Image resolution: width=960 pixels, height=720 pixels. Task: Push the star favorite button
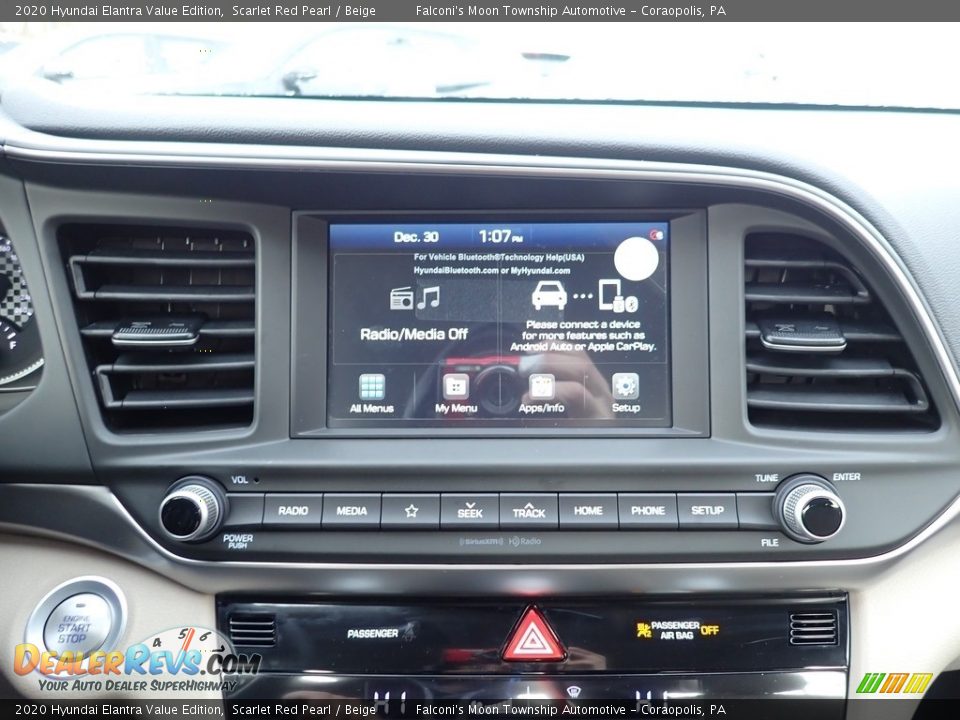(411, 511)
